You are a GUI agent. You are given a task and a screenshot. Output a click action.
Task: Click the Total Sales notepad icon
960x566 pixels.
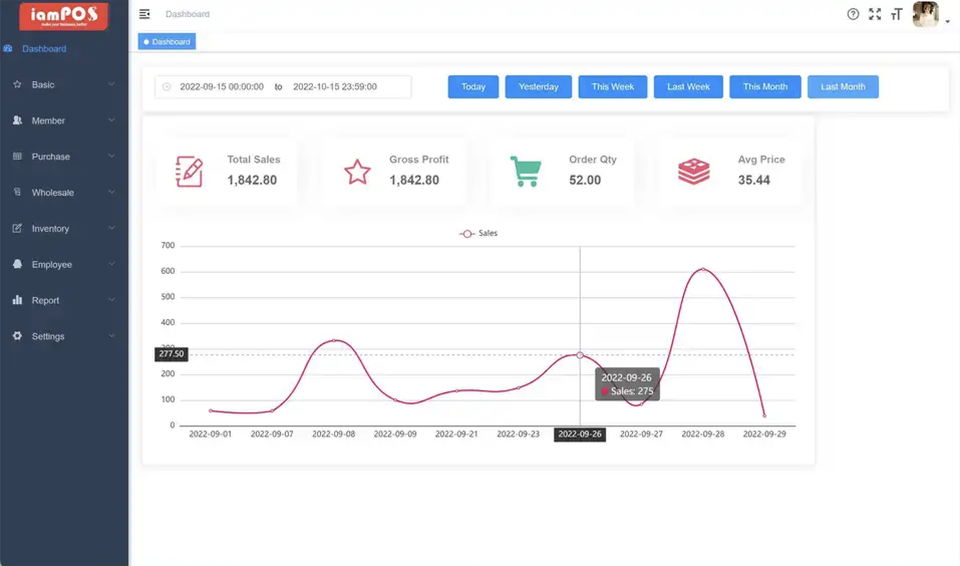(189, 171)
